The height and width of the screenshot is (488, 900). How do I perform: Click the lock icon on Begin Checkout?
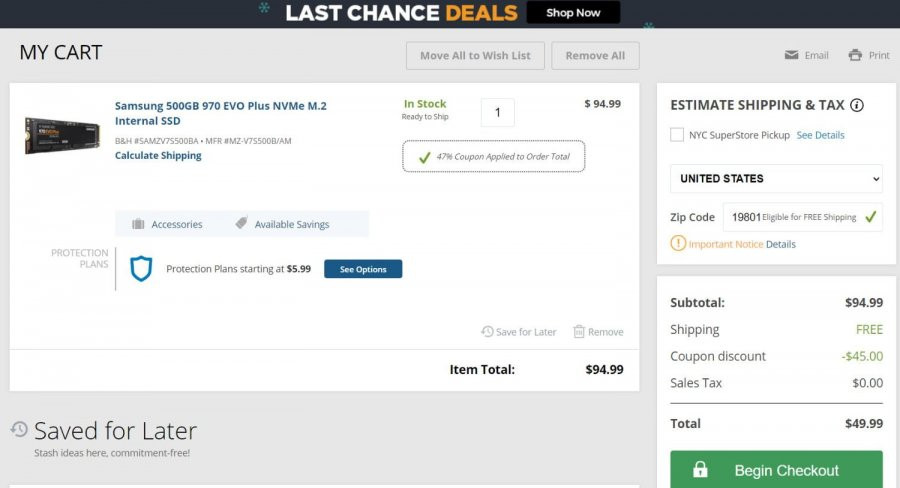[x=700, y=470]
